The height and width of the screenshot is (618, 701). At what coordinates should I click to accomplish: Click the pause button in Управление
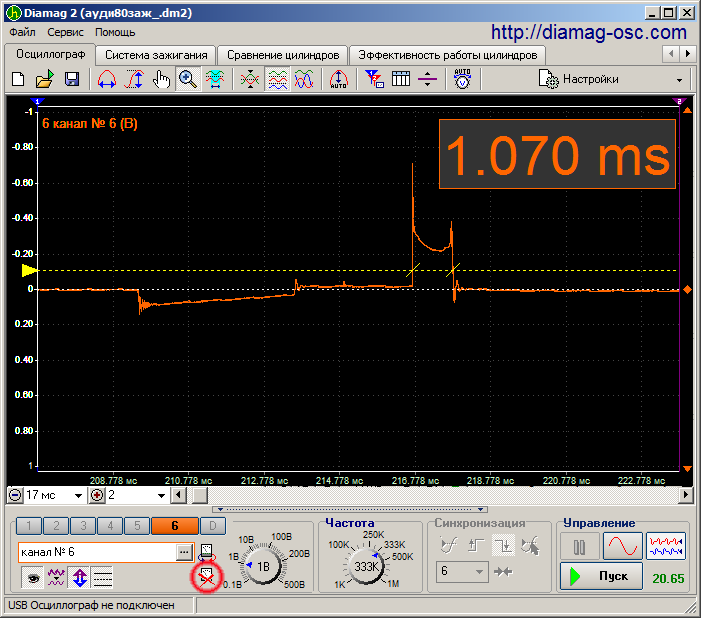pos(579,546)
